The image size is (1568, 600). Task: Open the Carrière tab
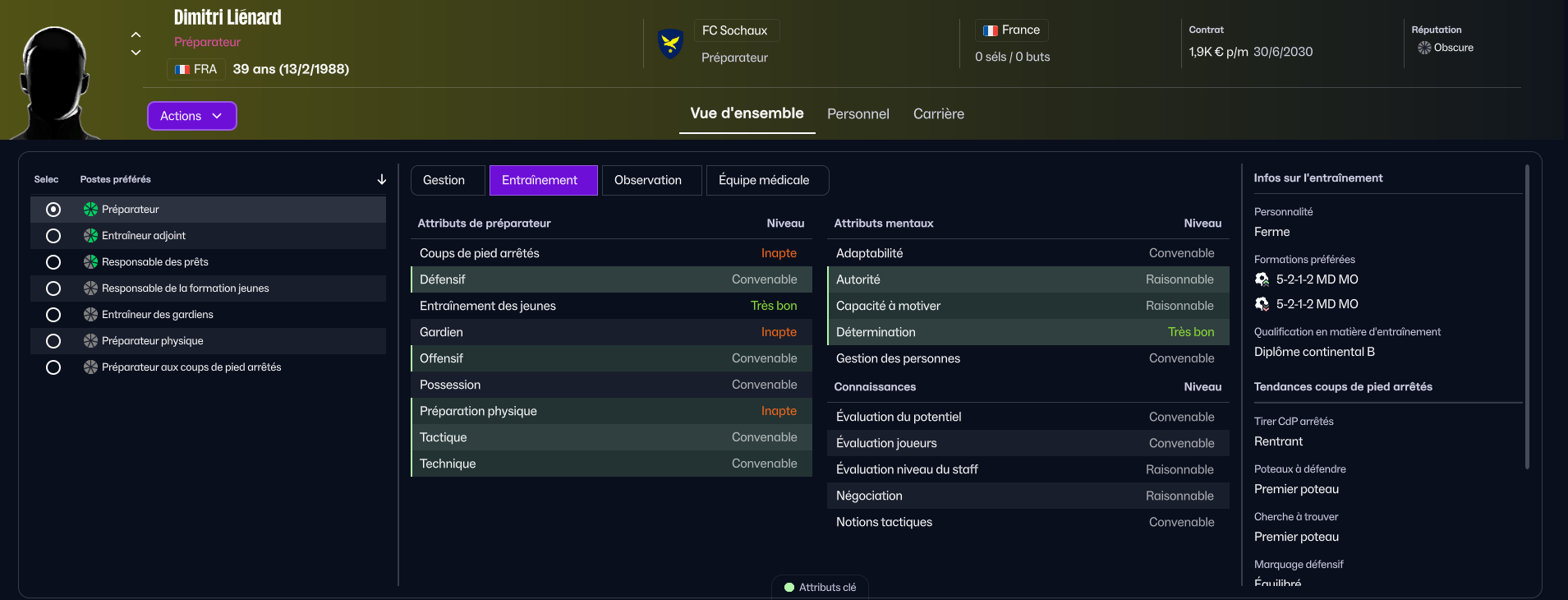[938, 114]
